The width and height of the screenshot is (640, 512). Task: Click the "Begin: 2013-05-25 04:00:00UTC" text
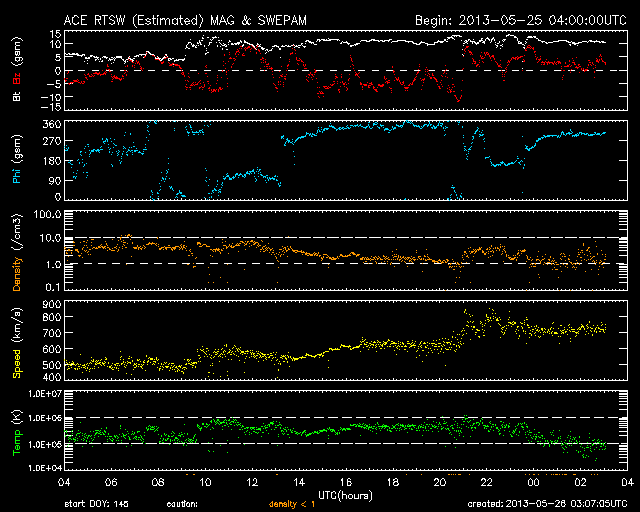coord(521,20)
